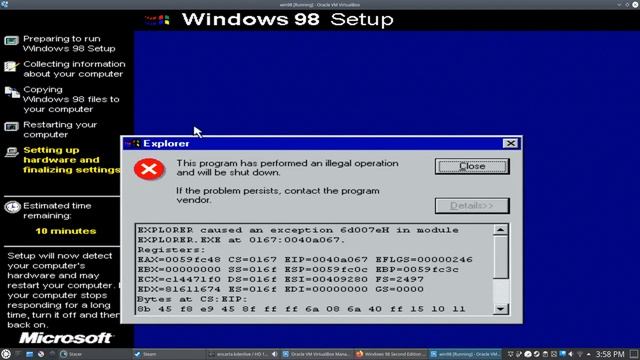
Task: Click 'EXPLORER caused an exception' line
Action: coord(298,230)
